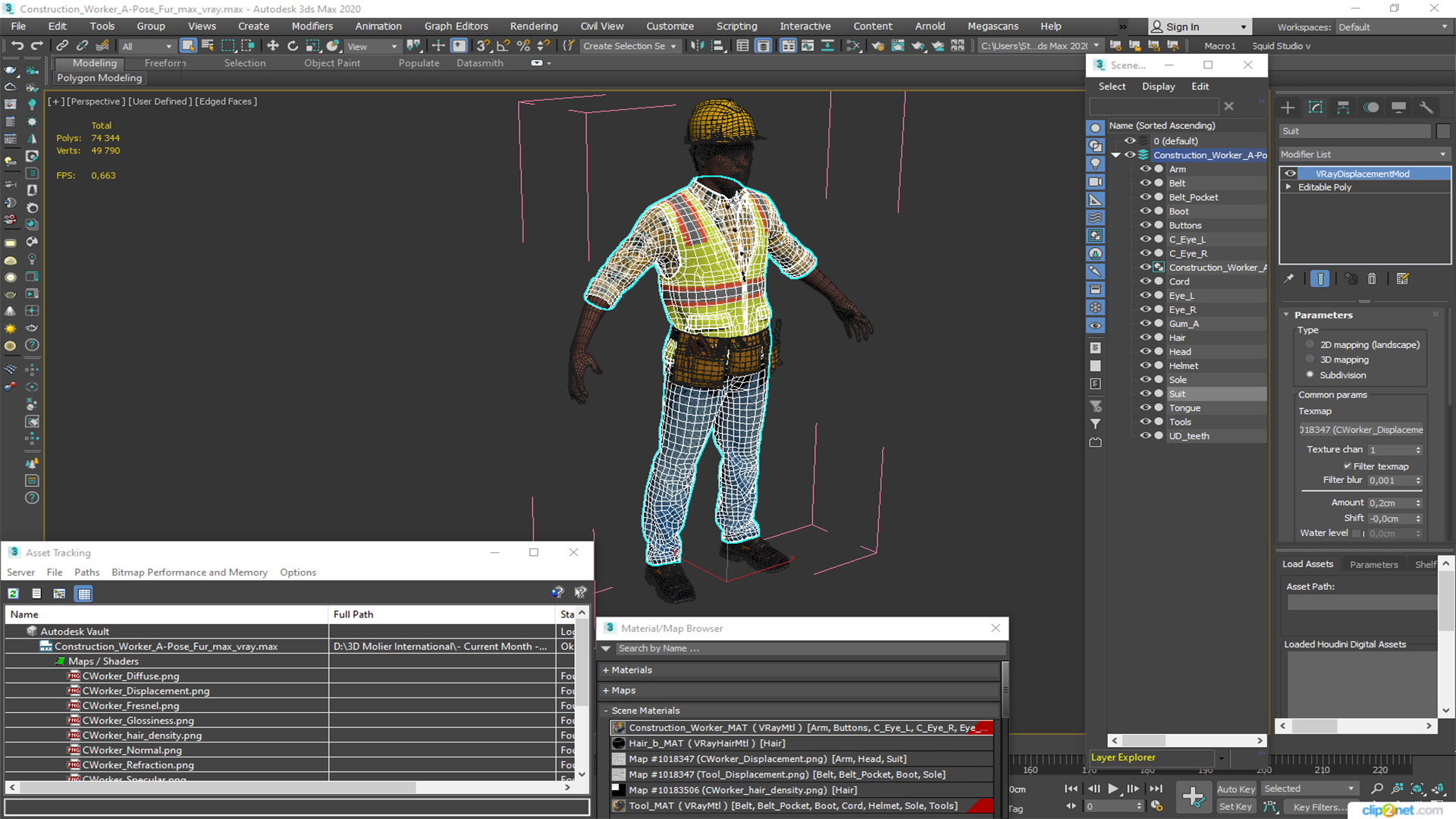This screenshot has width=1456, height=819.
Task: Toggle the Percent Snap icon
Action: coord(523,45)
